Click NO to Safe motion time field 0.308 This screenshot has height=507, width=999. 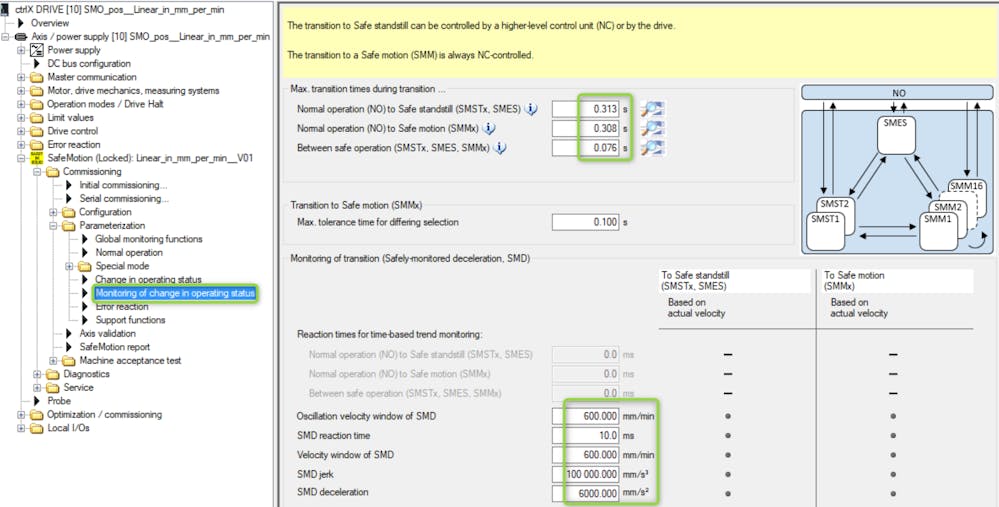click(x=586, y=129)
